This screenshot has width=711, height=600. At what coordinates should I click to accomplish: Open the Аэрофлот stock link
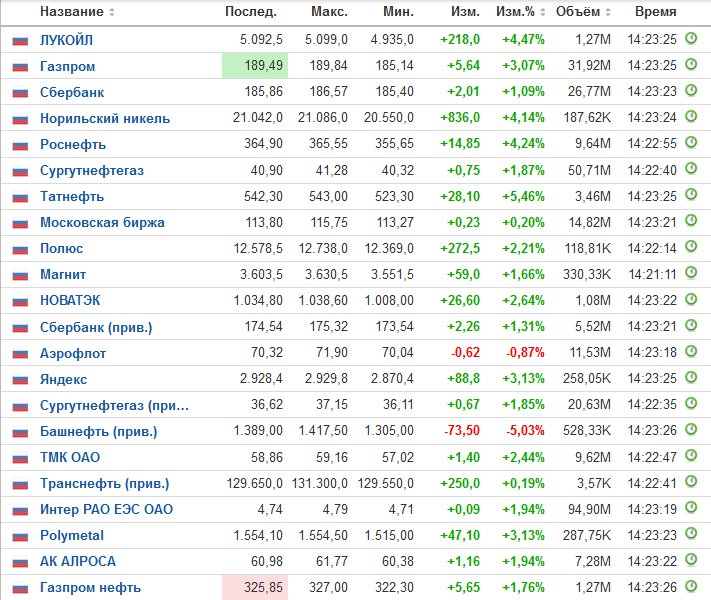[73, 353]
